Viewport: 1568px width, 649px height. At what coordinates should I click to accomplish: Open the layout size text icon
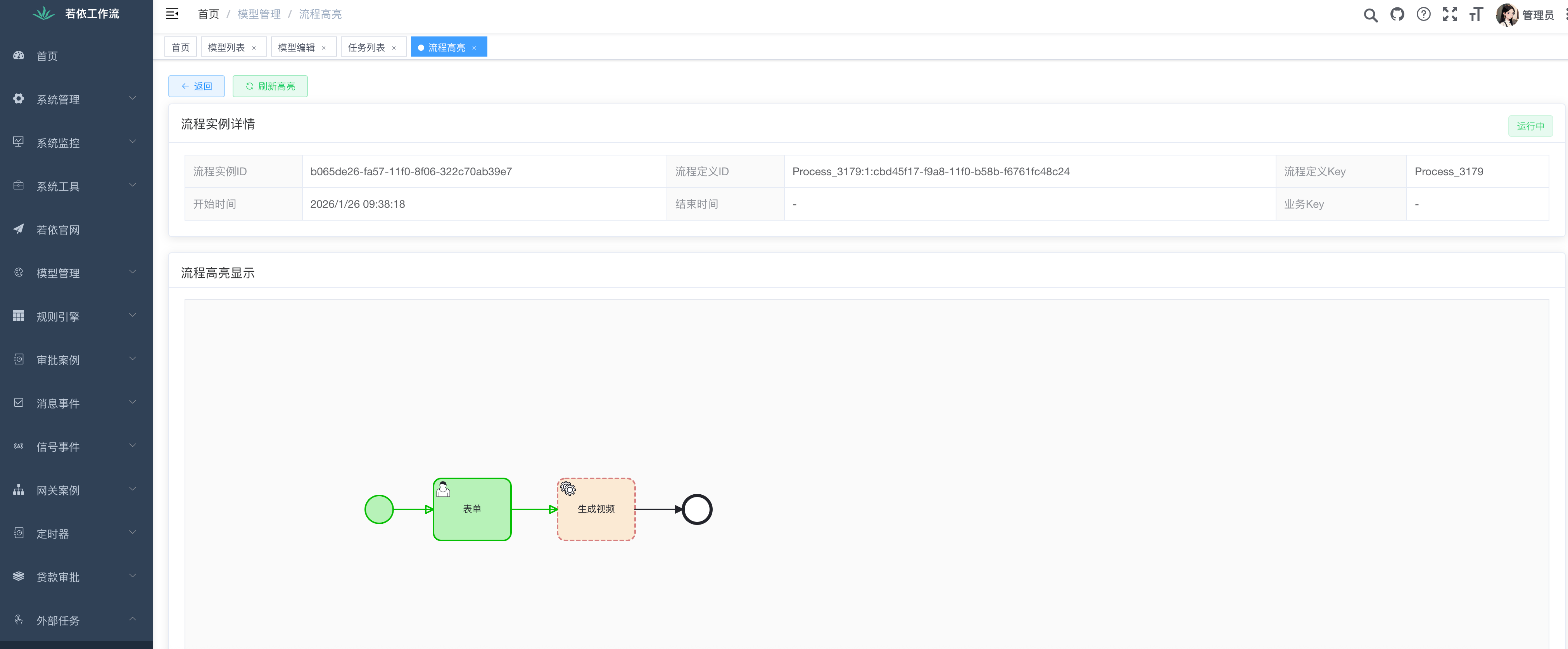click(1476, 15)
